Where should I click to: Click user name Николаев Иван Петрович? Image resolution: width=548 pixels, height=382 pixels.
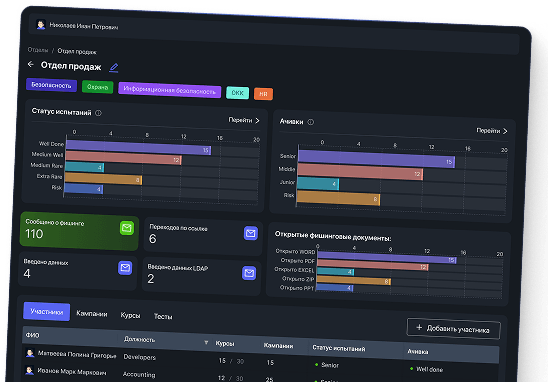84,26
